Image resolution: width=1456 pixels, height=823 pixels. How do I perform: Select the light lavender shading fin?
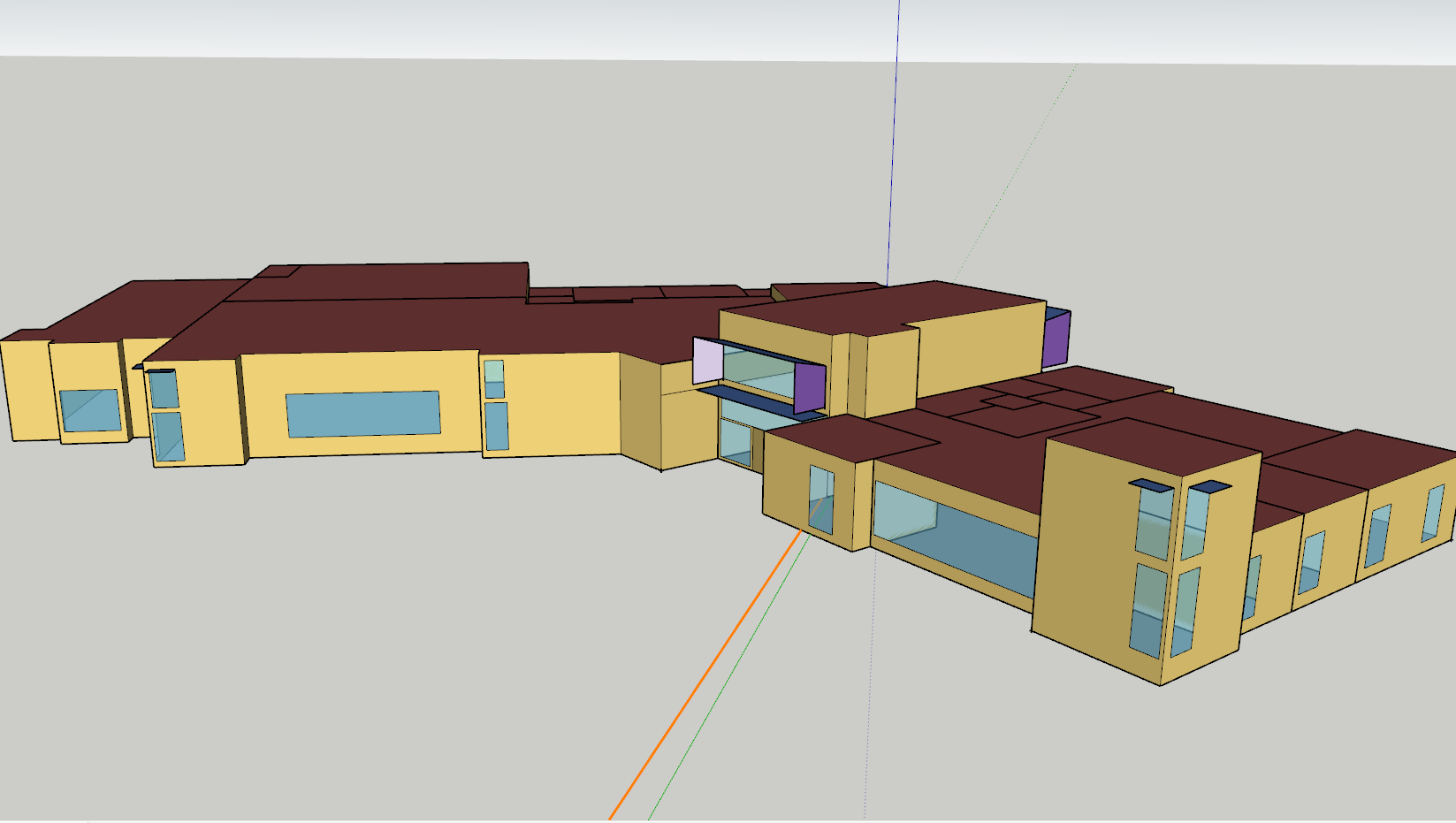click(x=707, y=361)
